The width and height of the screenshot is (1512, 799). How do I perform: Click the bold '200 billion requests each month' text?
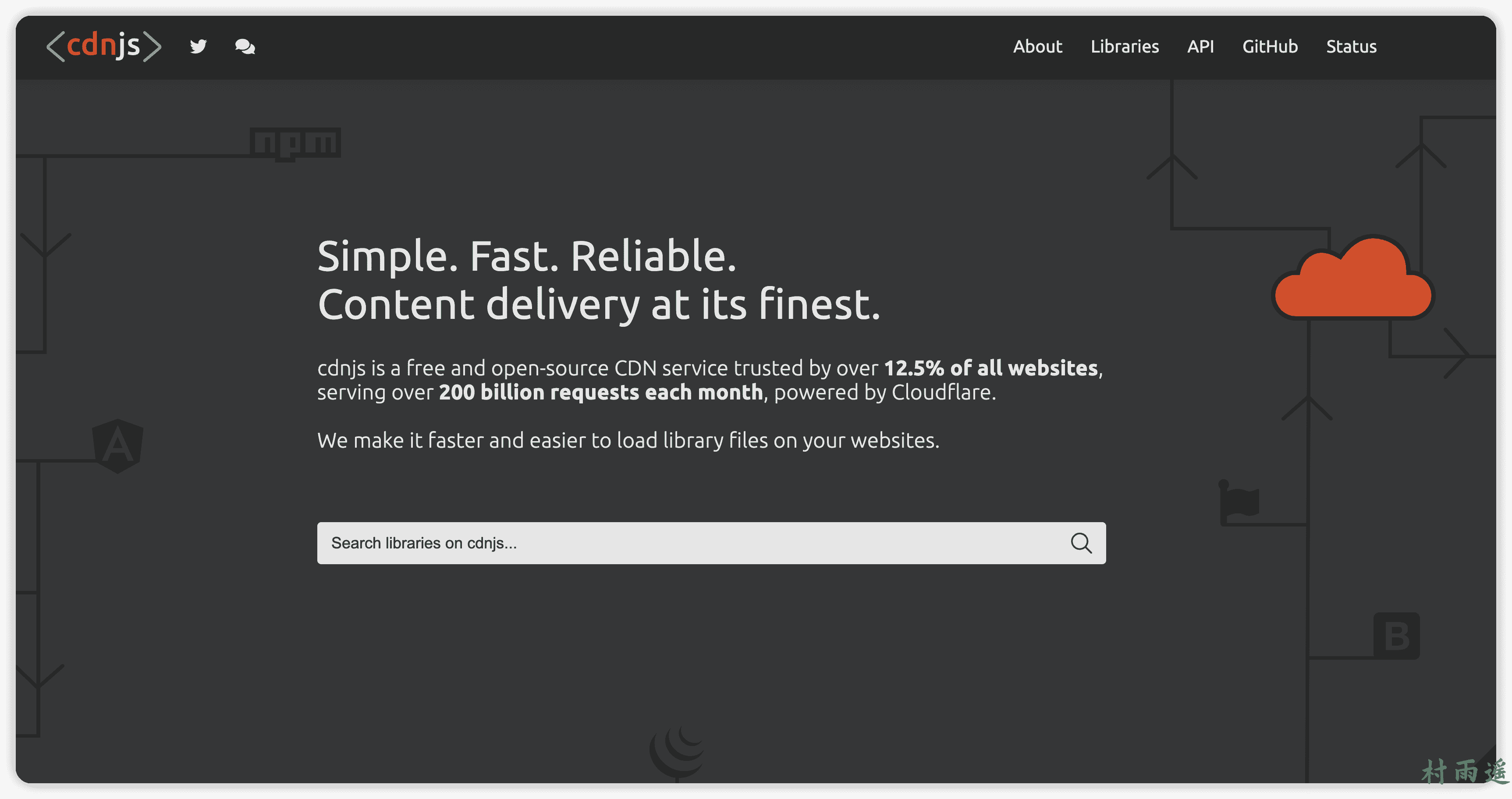pyautogui.click(x=600, y=392)
